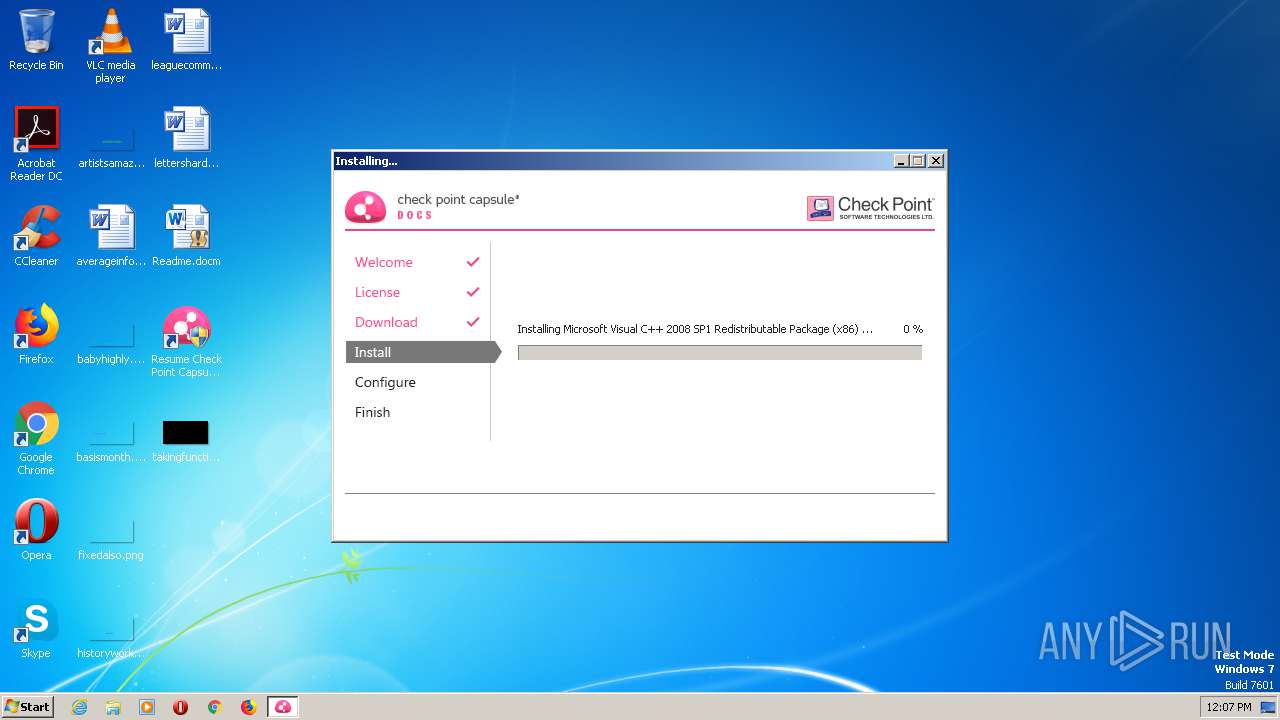Select the highlighted Install step
This screenshot has width=1280, height=720.
tap(422, 352)
